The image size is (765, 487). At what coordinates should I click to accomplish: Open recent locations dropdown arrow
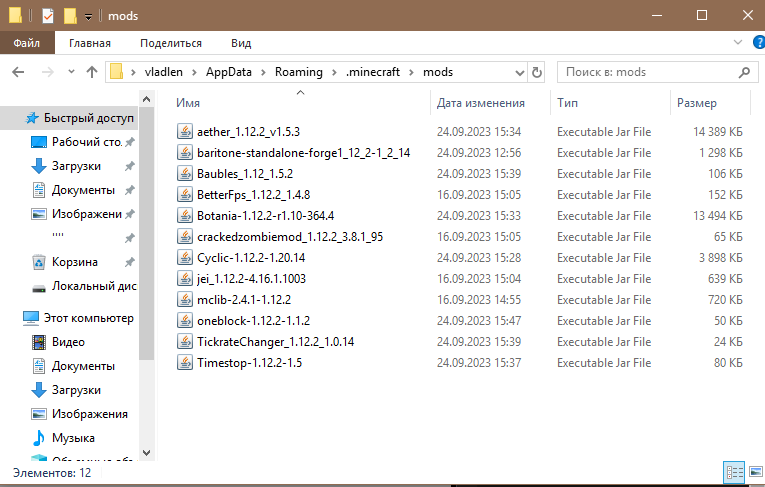pos(71,72)
